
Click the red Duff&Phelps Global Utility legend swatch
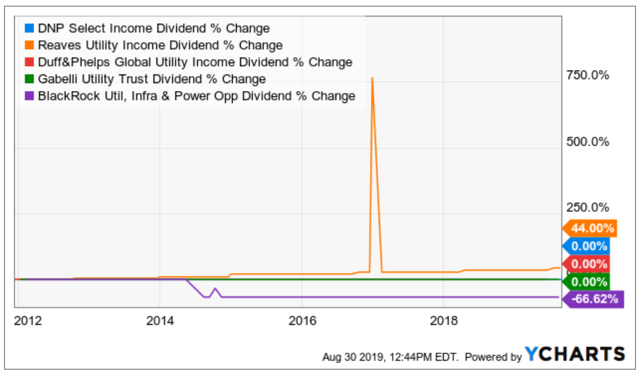tap(29, 62)
